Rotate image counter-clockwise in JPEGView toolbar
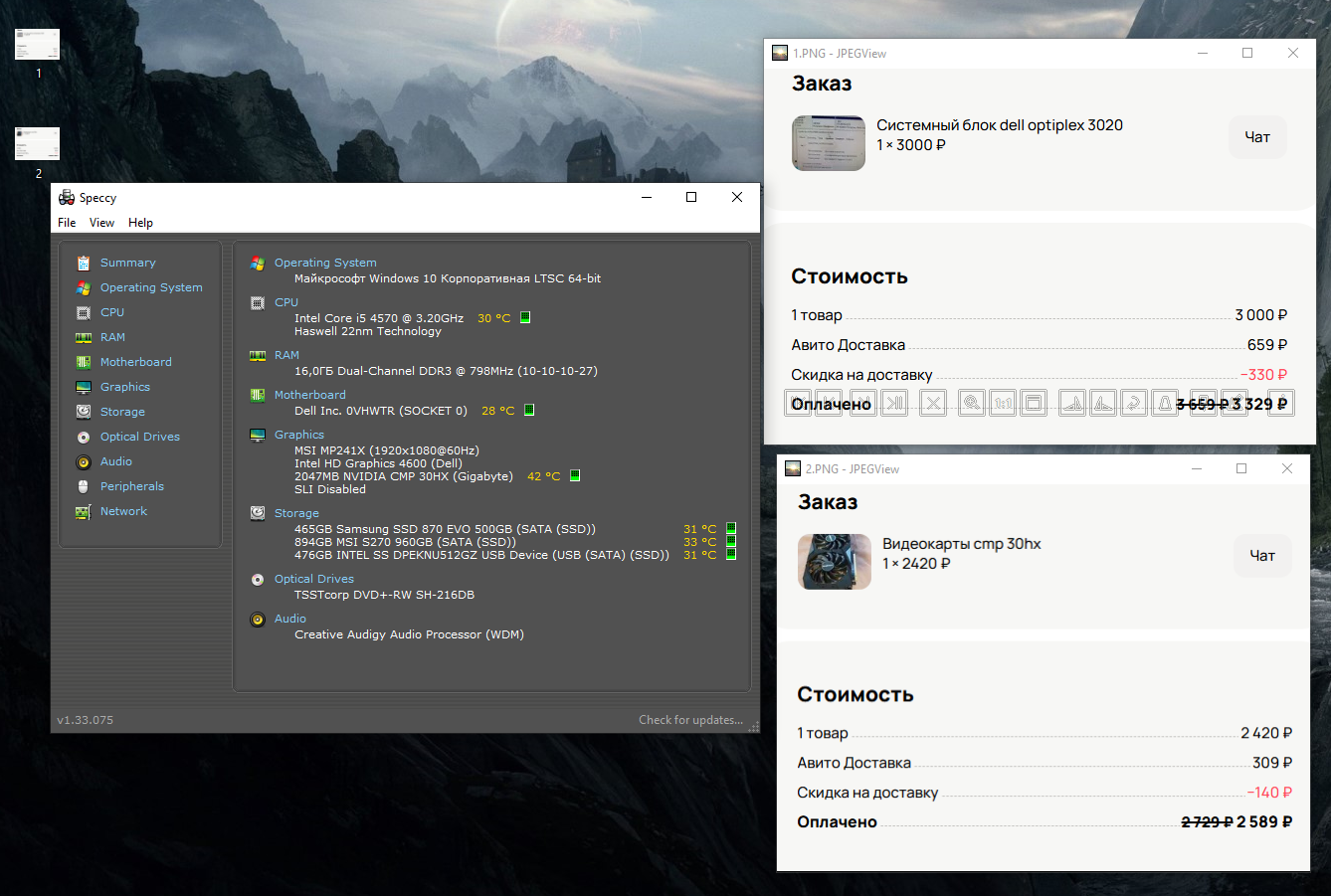Image resolution: width=1331 pixels, height=896 pixels. click(x=1102, y=403)
